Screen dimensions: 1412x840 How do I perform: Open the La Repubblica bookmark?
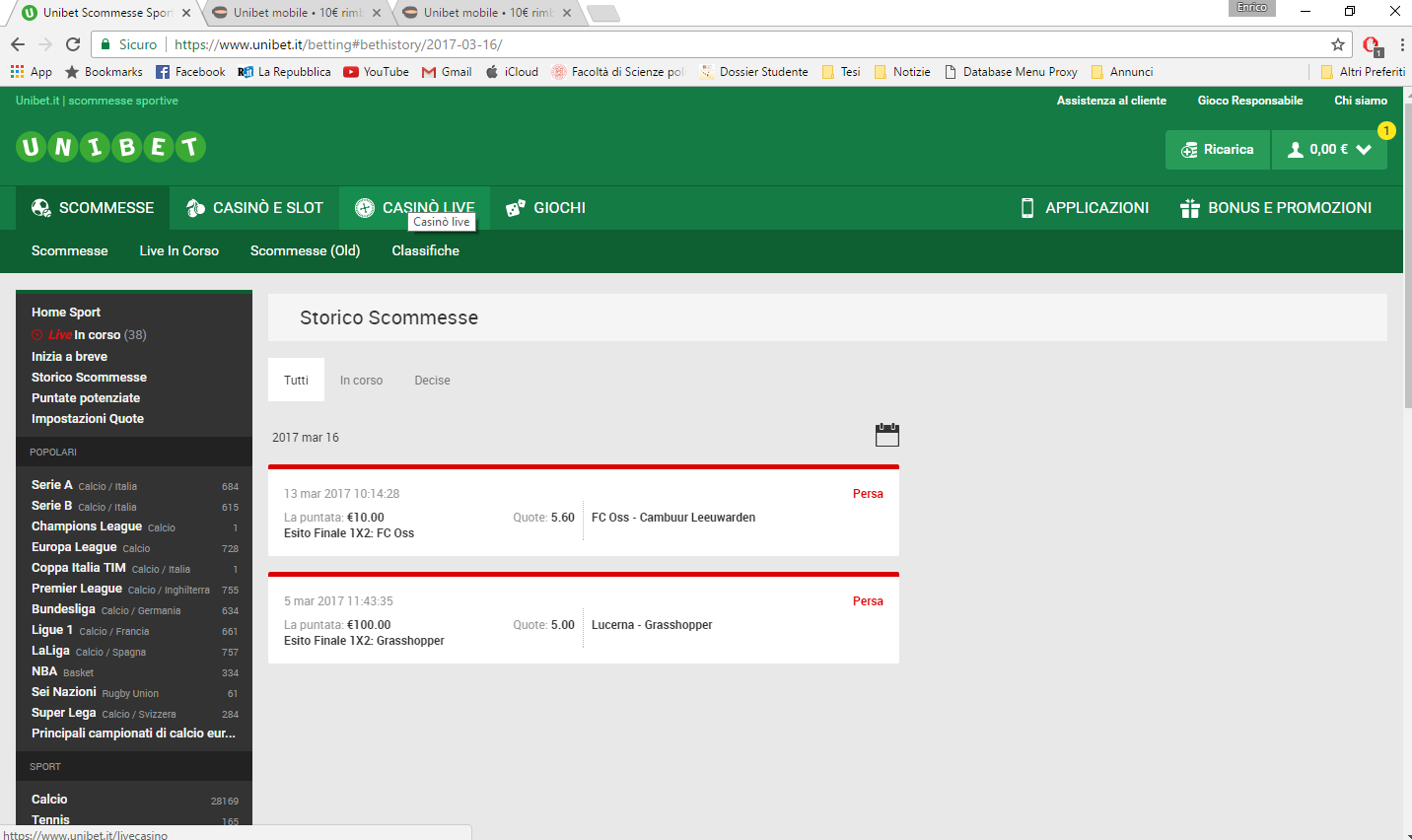284,72
